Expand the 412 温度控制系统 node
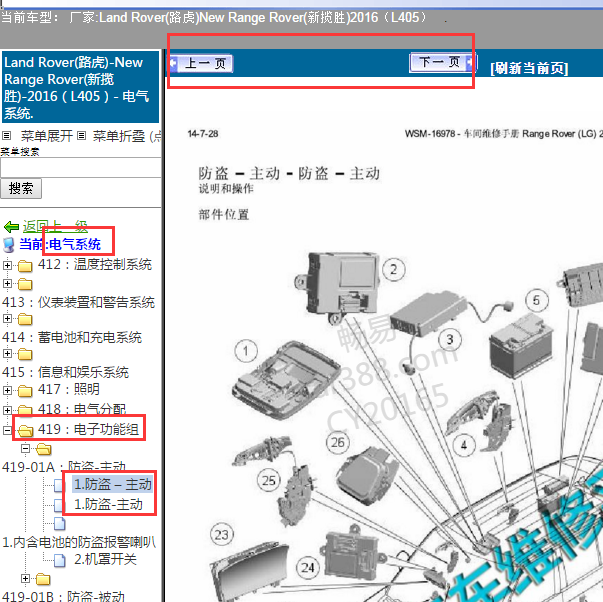 point(7,265)
